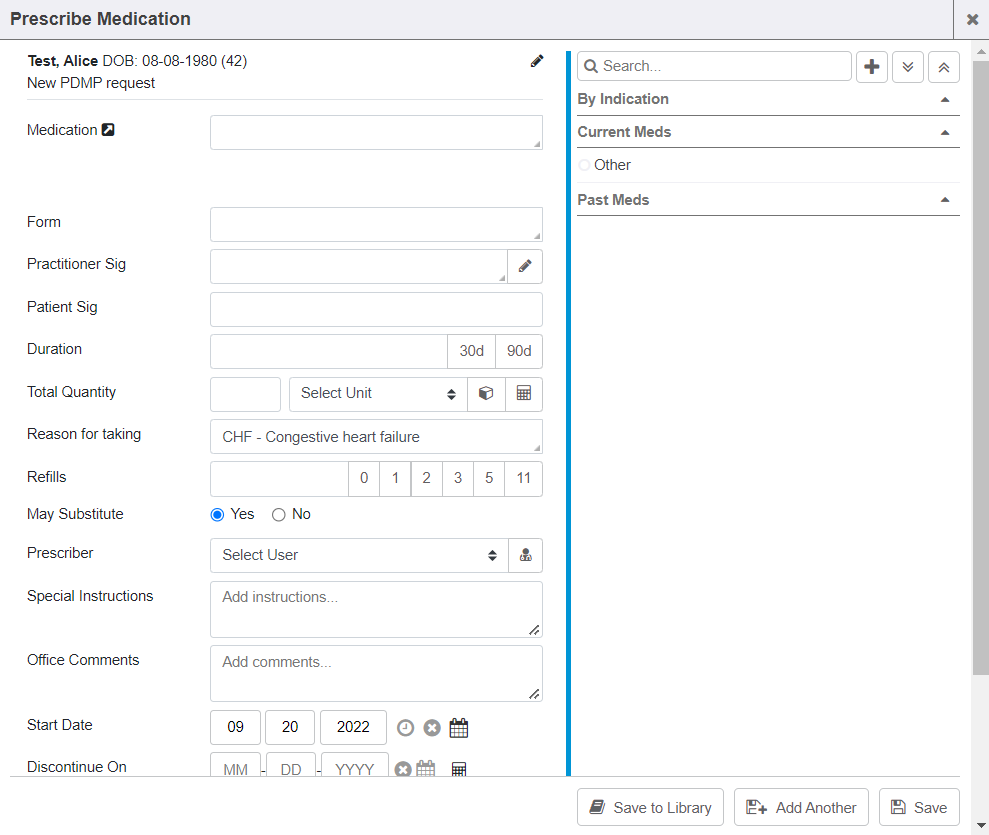Open the Prescriber Select User dropdown
Screen dimensions: 989x835
click(x=359, y=556)
